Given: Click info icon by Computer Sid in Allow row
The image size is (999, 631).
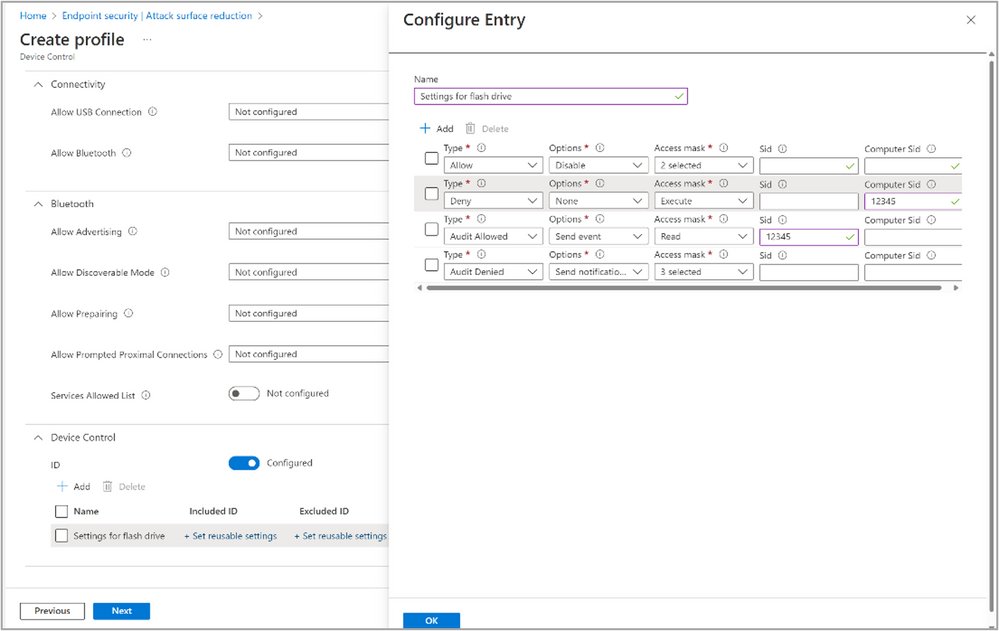Looking at the screenshot, I should pos(931,149).
